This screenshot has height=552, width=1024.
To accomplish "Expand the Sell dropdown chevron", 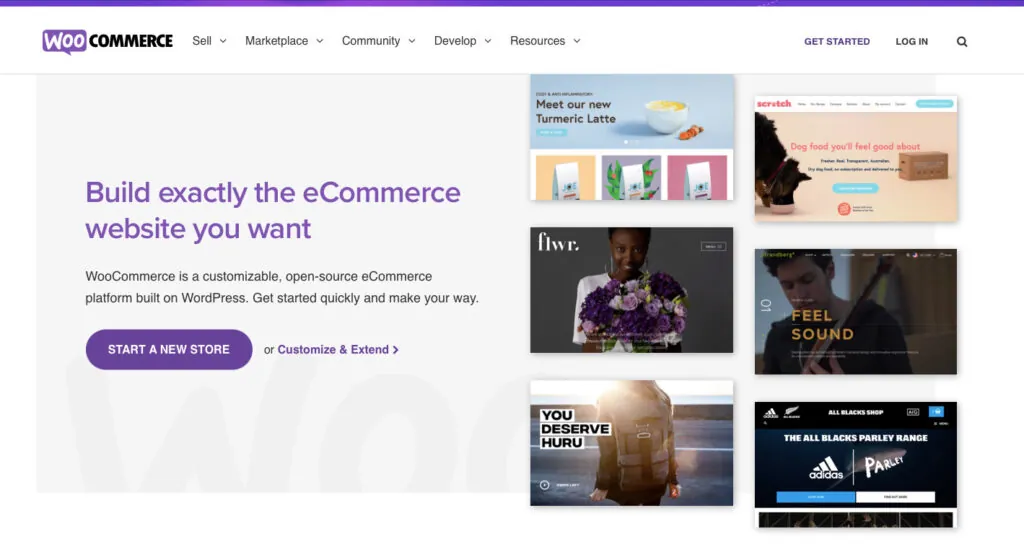I will coord(223,41).
